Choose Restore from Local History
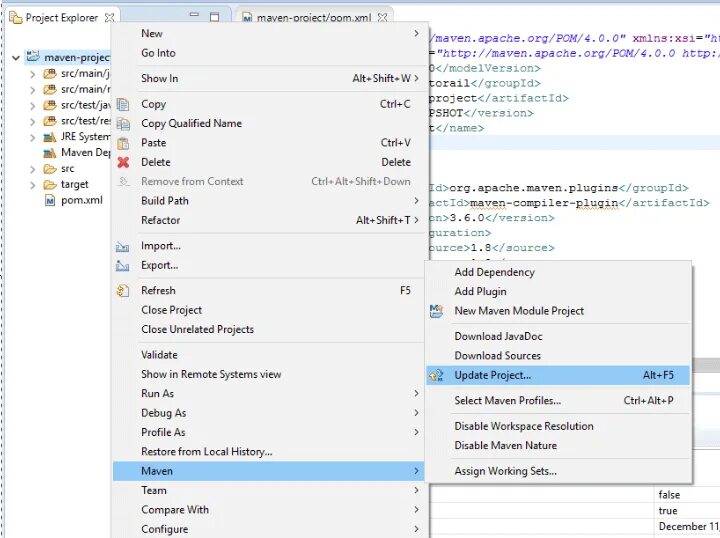Viewport: 720px width, 538px height. click(268, 452)
